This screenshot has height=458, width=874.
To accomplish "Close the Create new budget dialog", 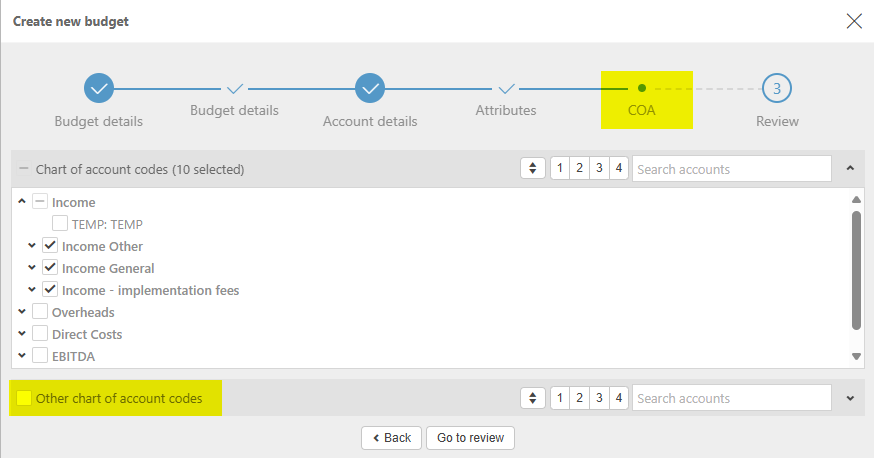I will tap(854, 21).
